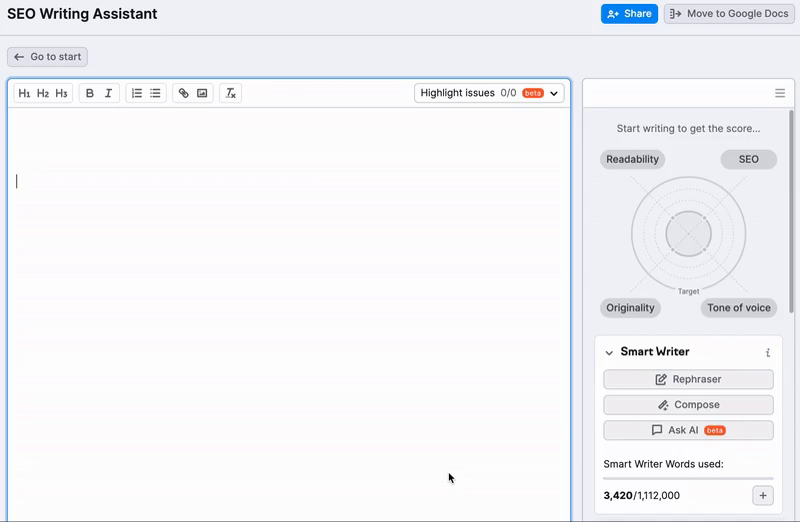Viewport: 800px width, 522px height.
Task: Insert a numbered list
Action: coord(137,93)
